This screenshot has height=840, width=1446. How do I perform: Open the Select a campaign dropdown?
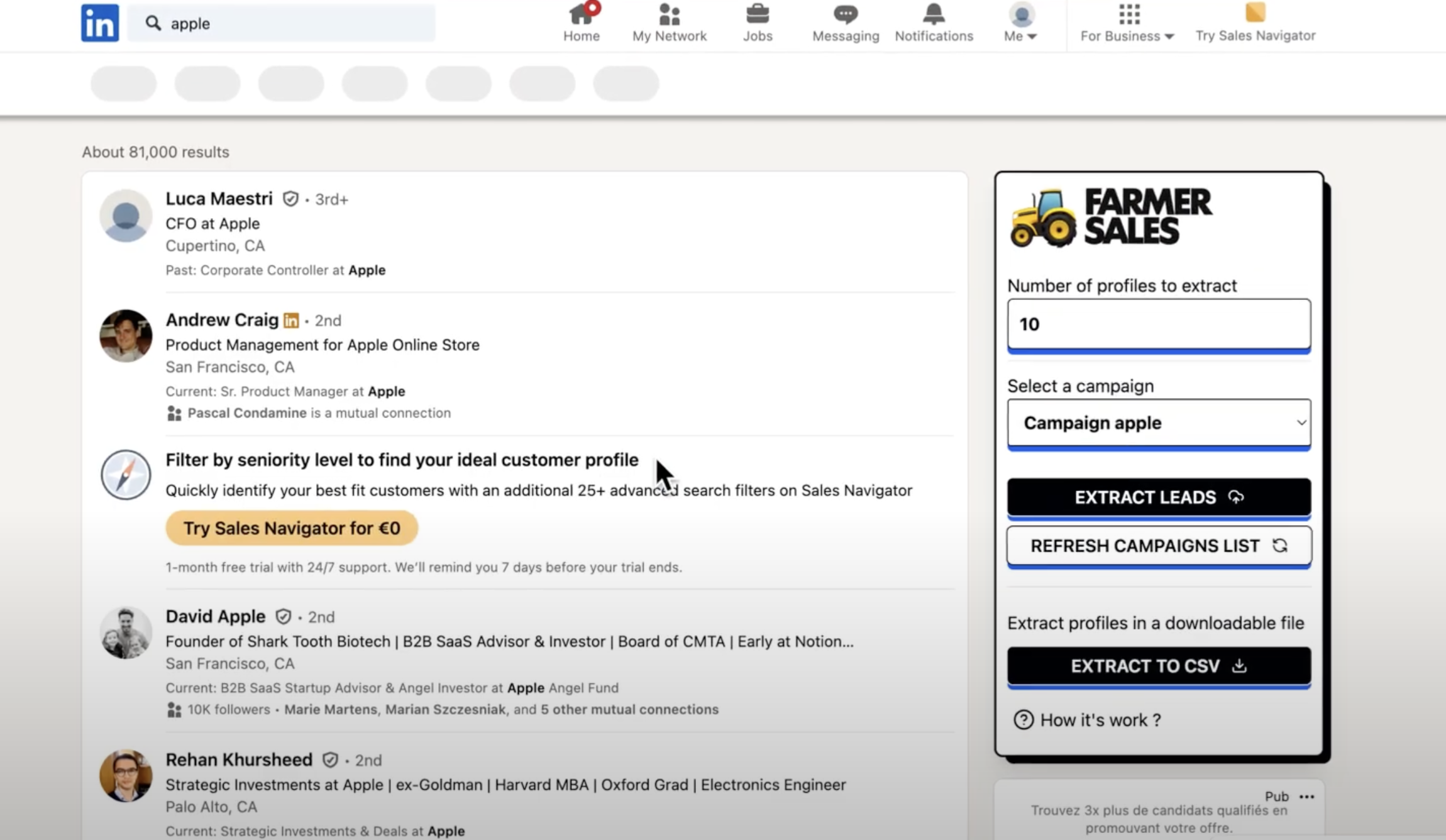(1159, 423)
